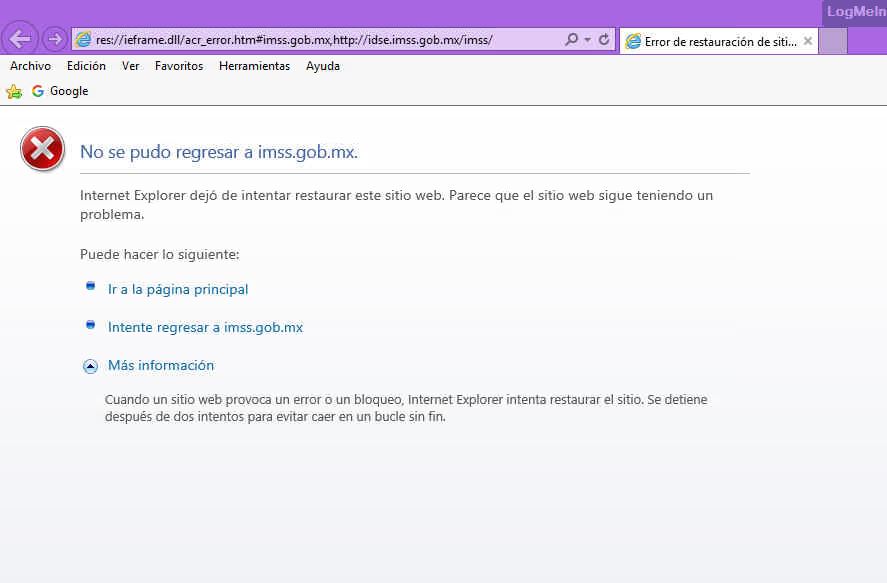Click the IE icon on the tab
Viewport: 887px width, 583px height.
pyautogui.click(x=633, y=41)
